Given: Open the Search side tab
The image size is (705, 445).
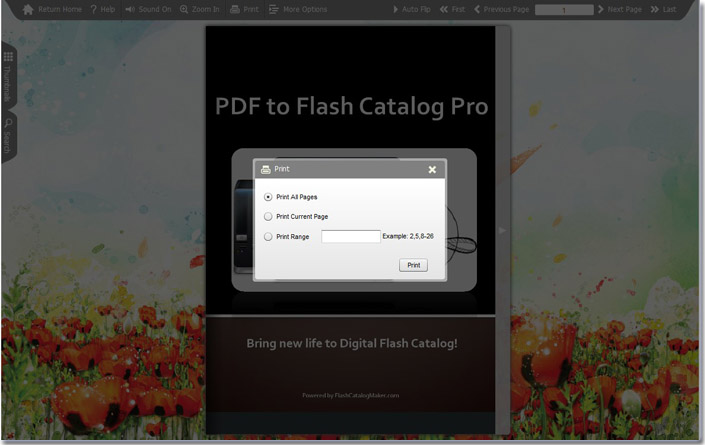Looking at the screenshot, I should point(8,136).
